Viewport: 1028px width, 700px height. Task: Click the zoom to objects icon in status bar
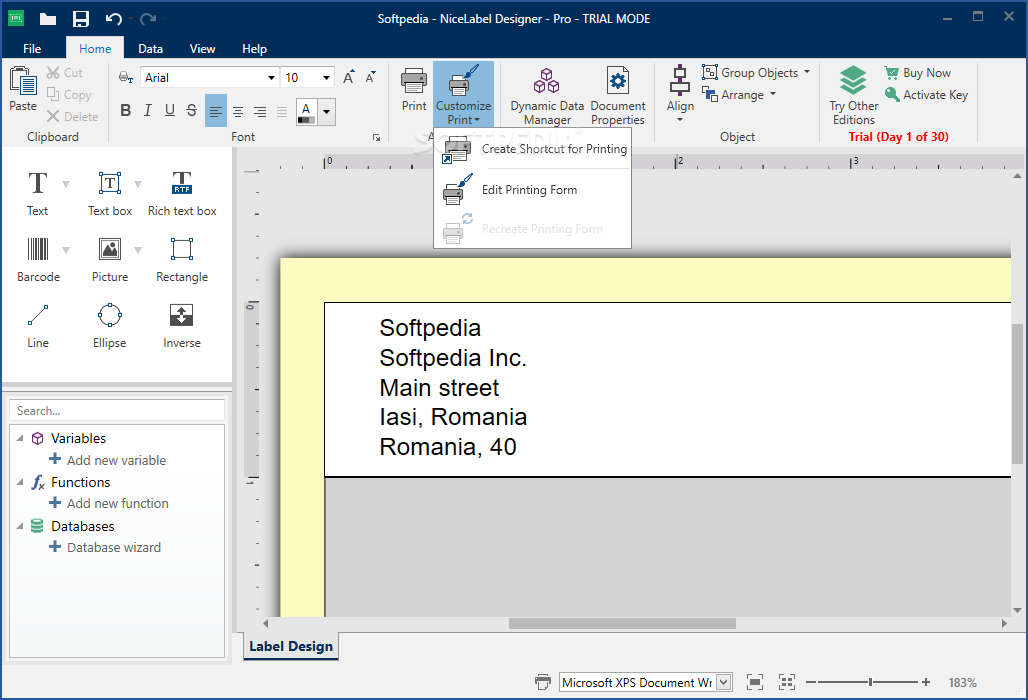pos(787,682)
